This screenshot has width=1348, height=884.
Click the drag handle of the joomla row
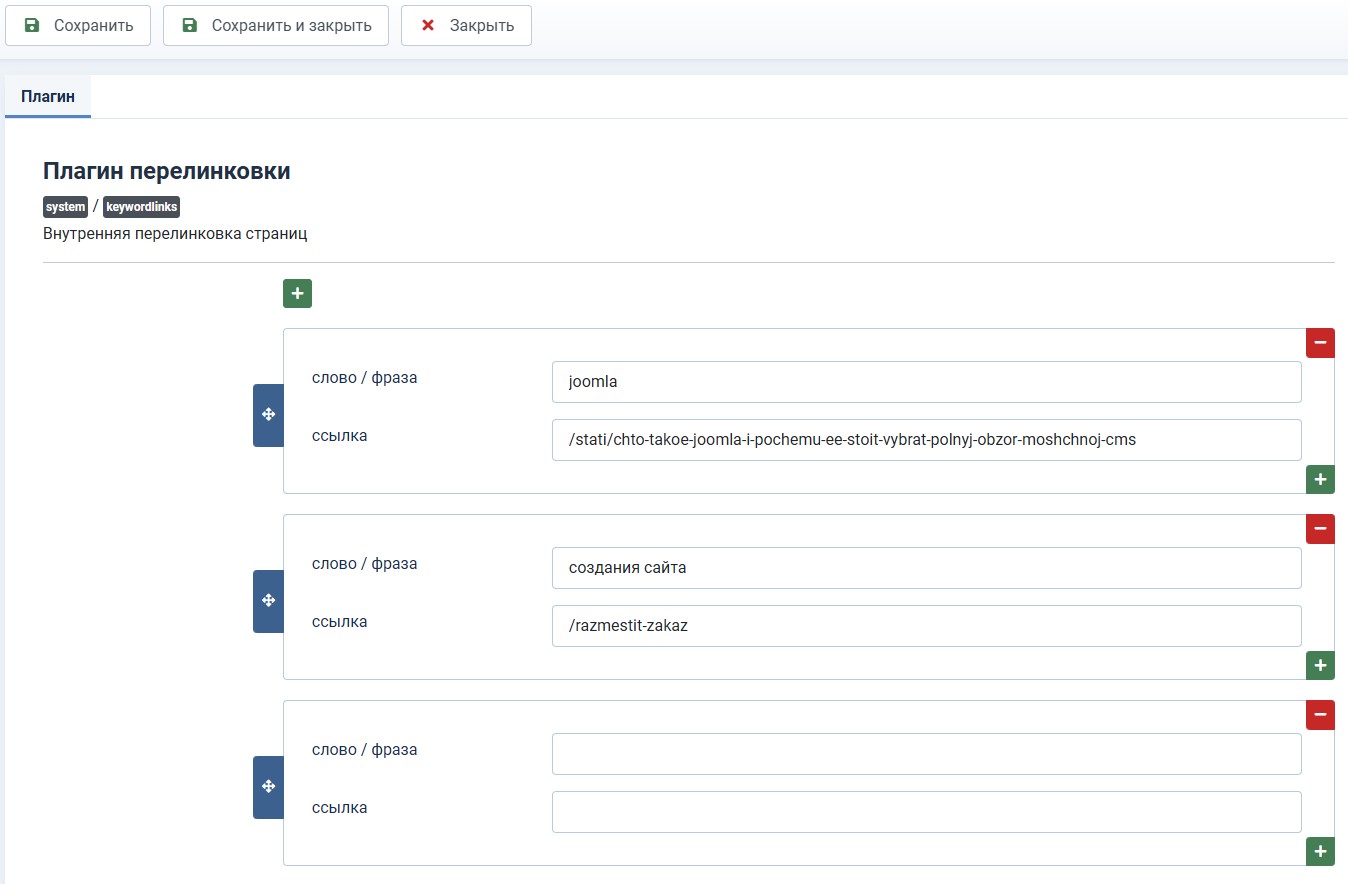coord(268,415)
